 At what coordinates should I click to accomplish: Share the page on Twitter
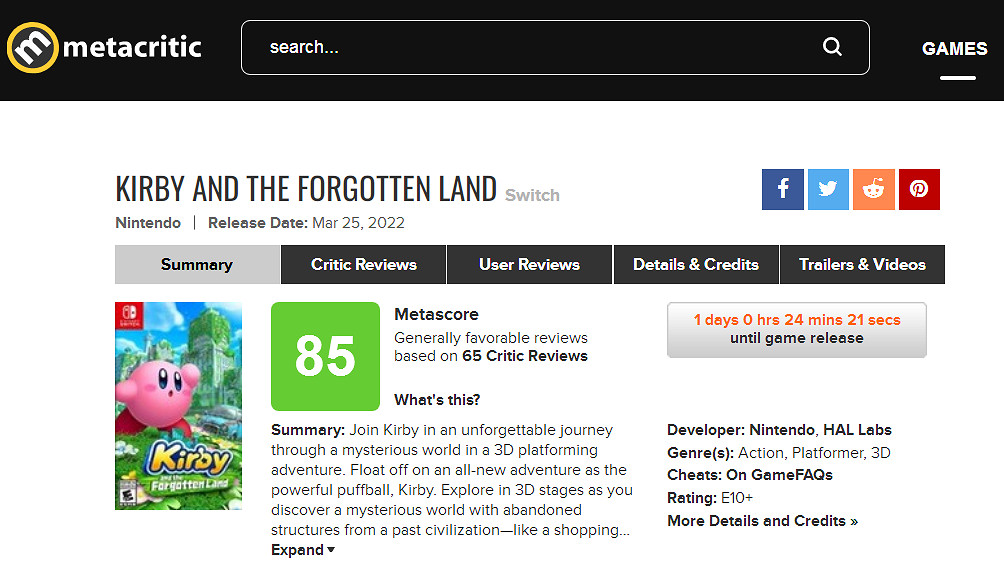828,189
